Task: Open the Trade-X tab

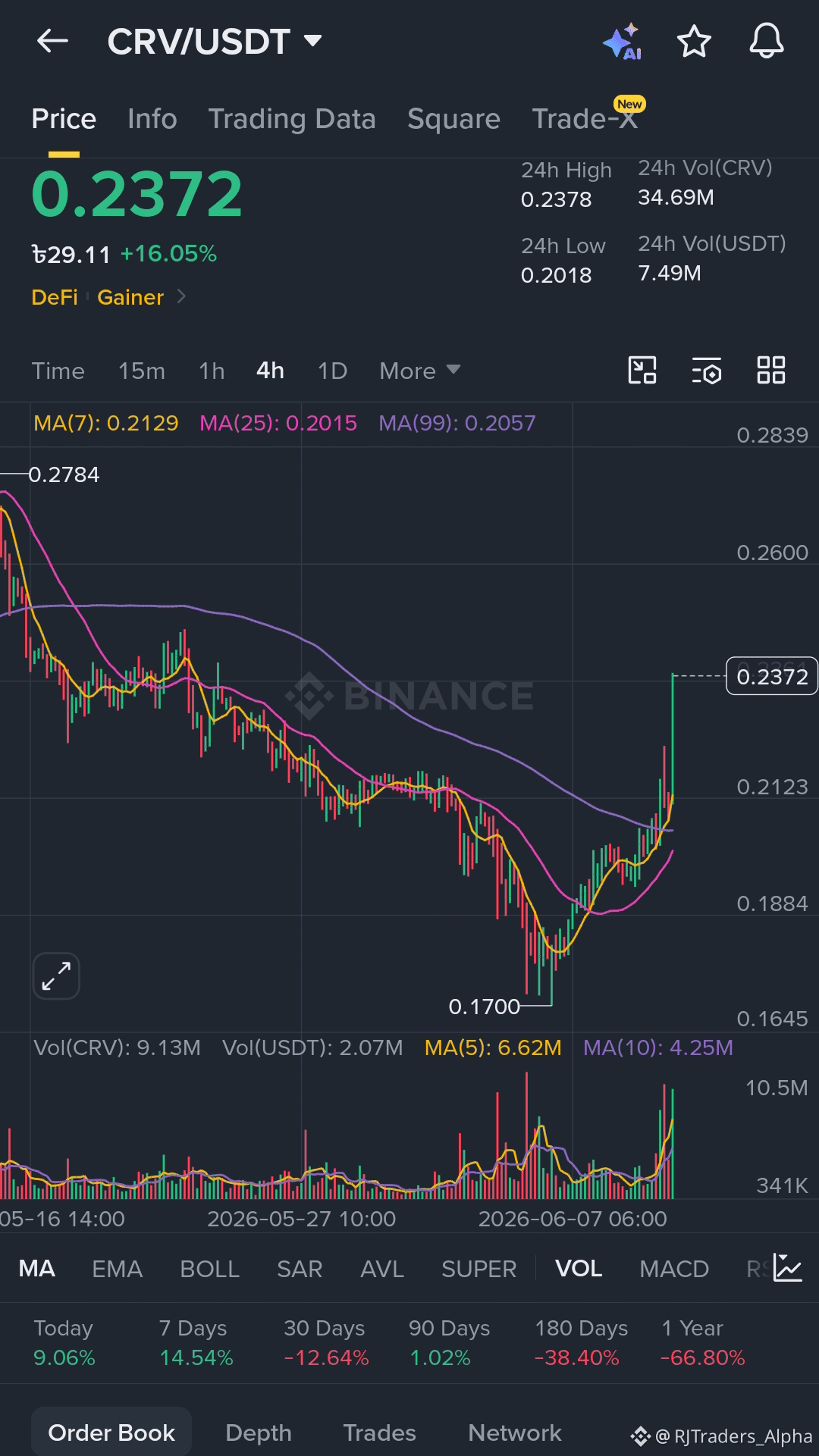Action: point(585,119)
